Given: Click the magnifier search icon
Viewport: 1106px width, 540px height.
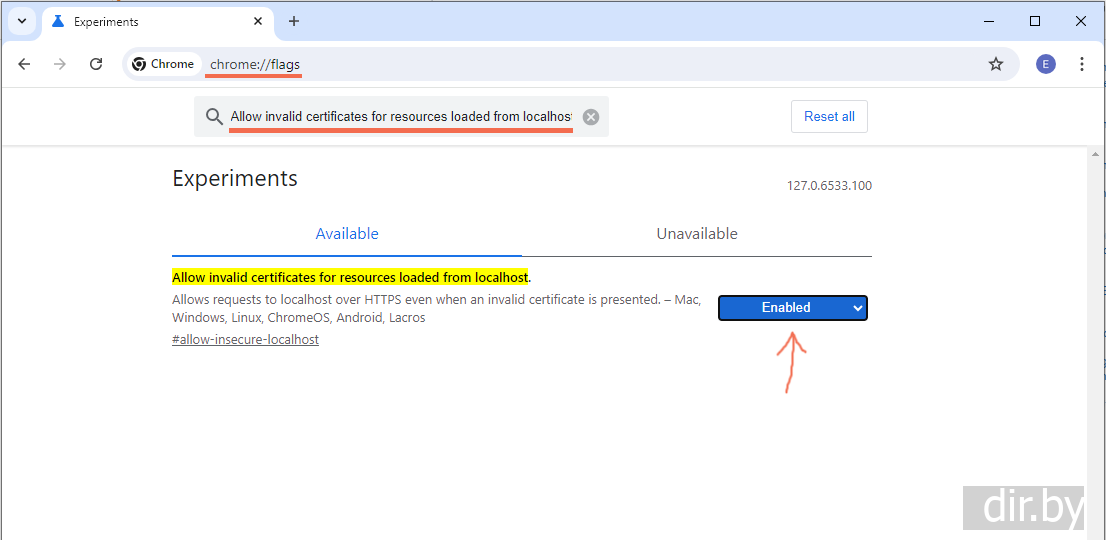Looking at the screenshot, I should [214, 116].
